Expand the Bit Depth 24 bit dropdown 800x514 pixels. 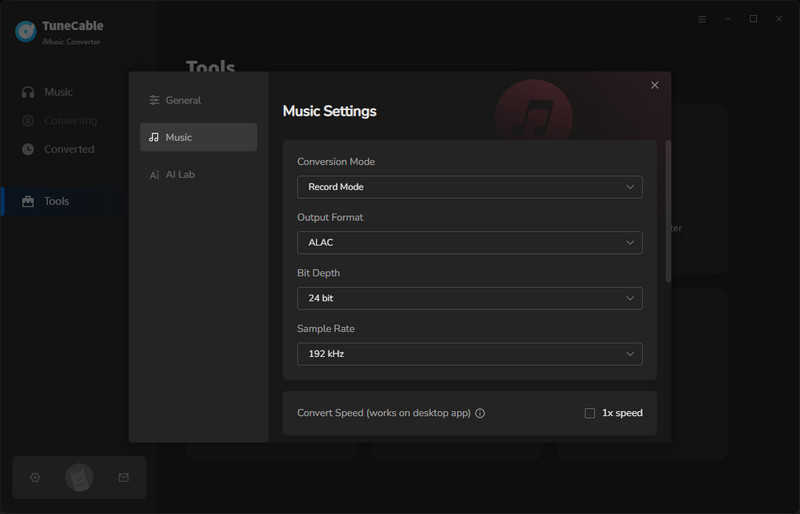[469, 298]
